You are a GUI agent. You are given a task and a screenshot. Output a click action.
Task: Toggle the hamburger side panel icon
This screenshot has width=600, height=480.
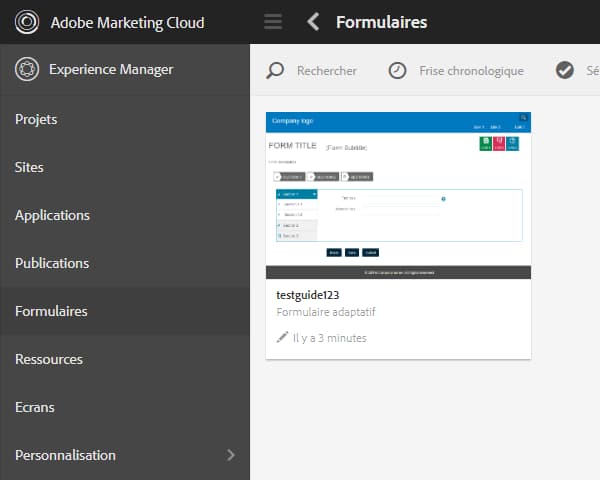272,22
